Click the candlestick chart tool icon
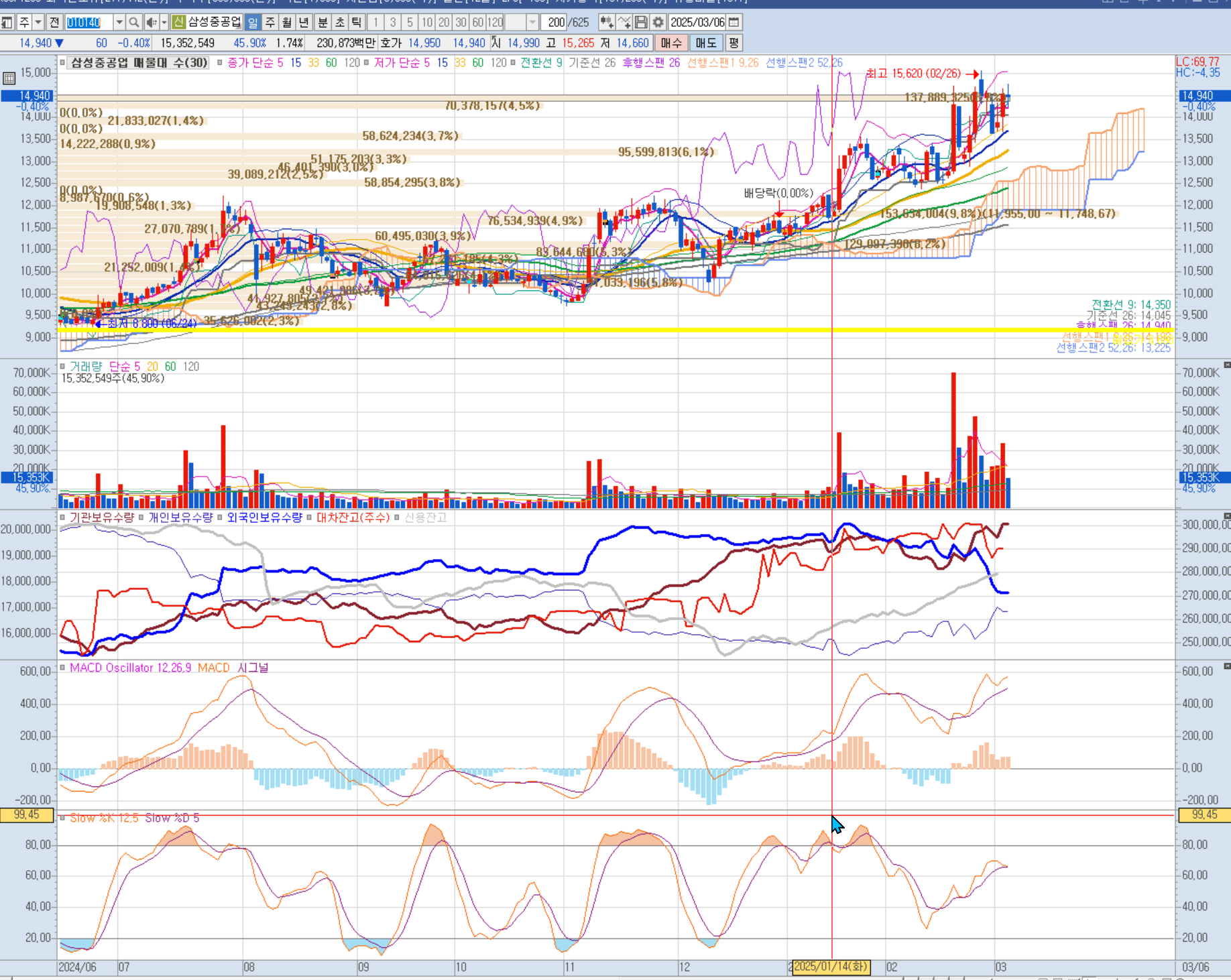 click(607, 22)
